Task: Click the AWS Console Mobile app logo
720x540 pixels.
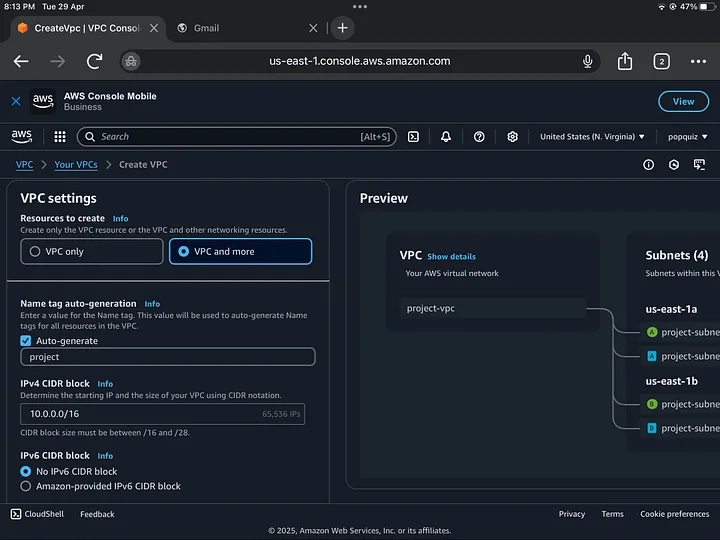Action: pos(43,101)
